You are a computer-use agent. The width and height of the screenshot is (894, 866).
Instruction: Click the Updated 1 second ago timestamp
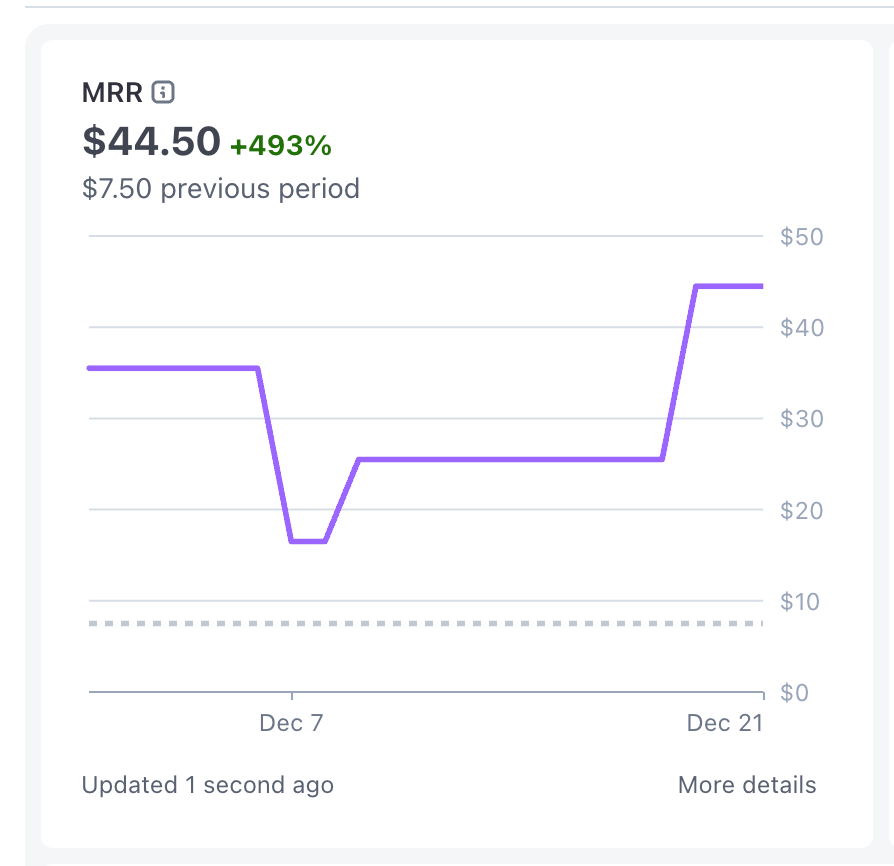click(x=208, y=785)
